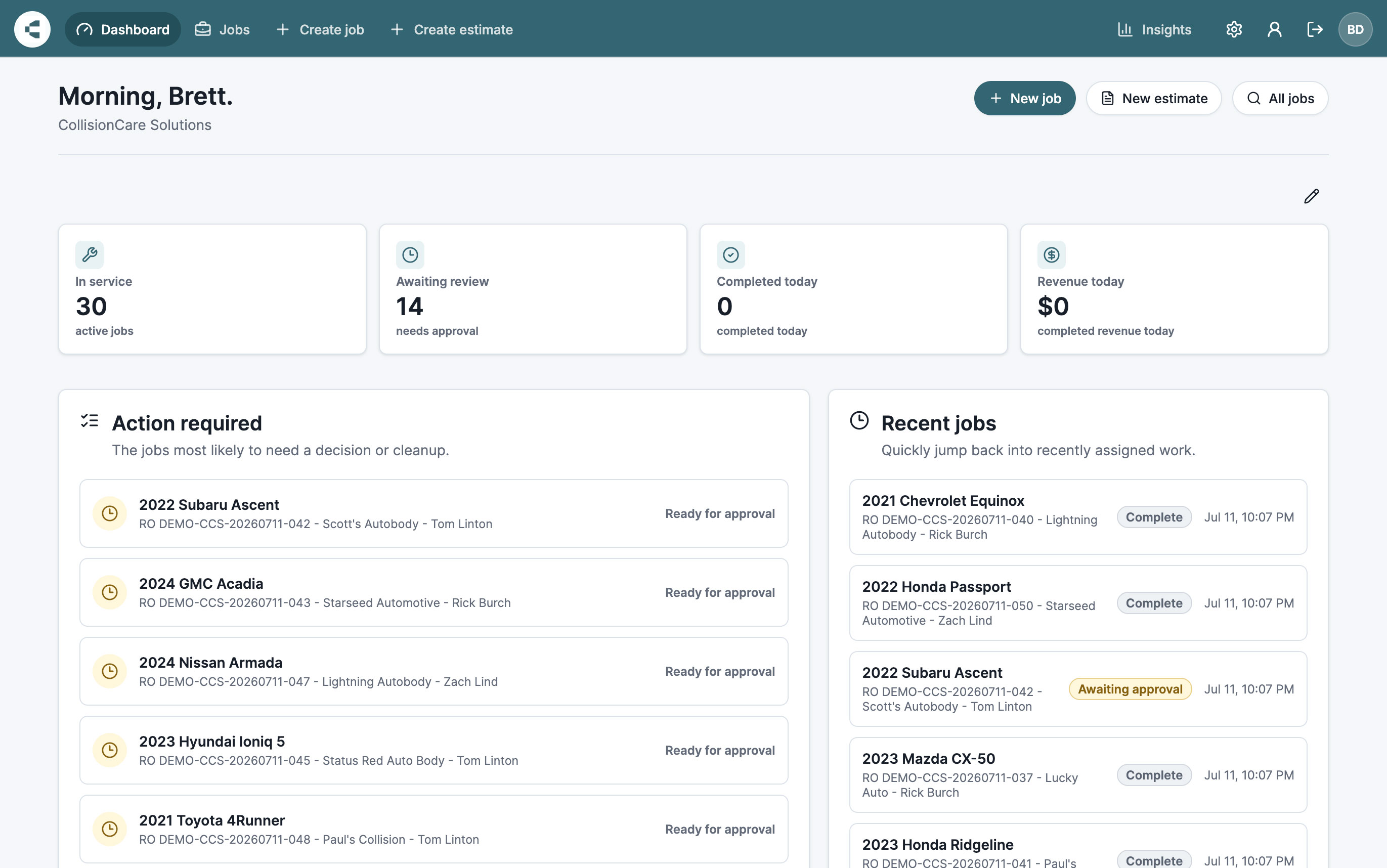The height and width of the screenshot is (868, 1387).
Task: Open the In service 30 active jobs card
Action: click(212, 289)
